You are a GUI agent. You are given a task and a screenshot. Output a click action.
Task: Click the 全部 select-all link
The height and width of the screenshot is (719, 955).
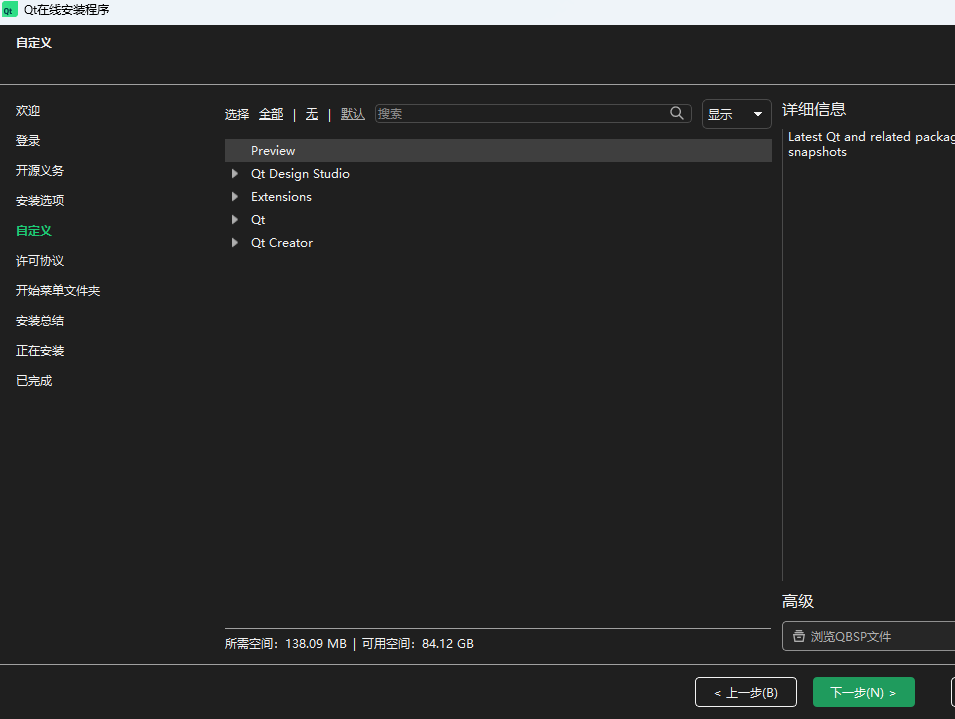pyautogui.click(x=271, y=114)
